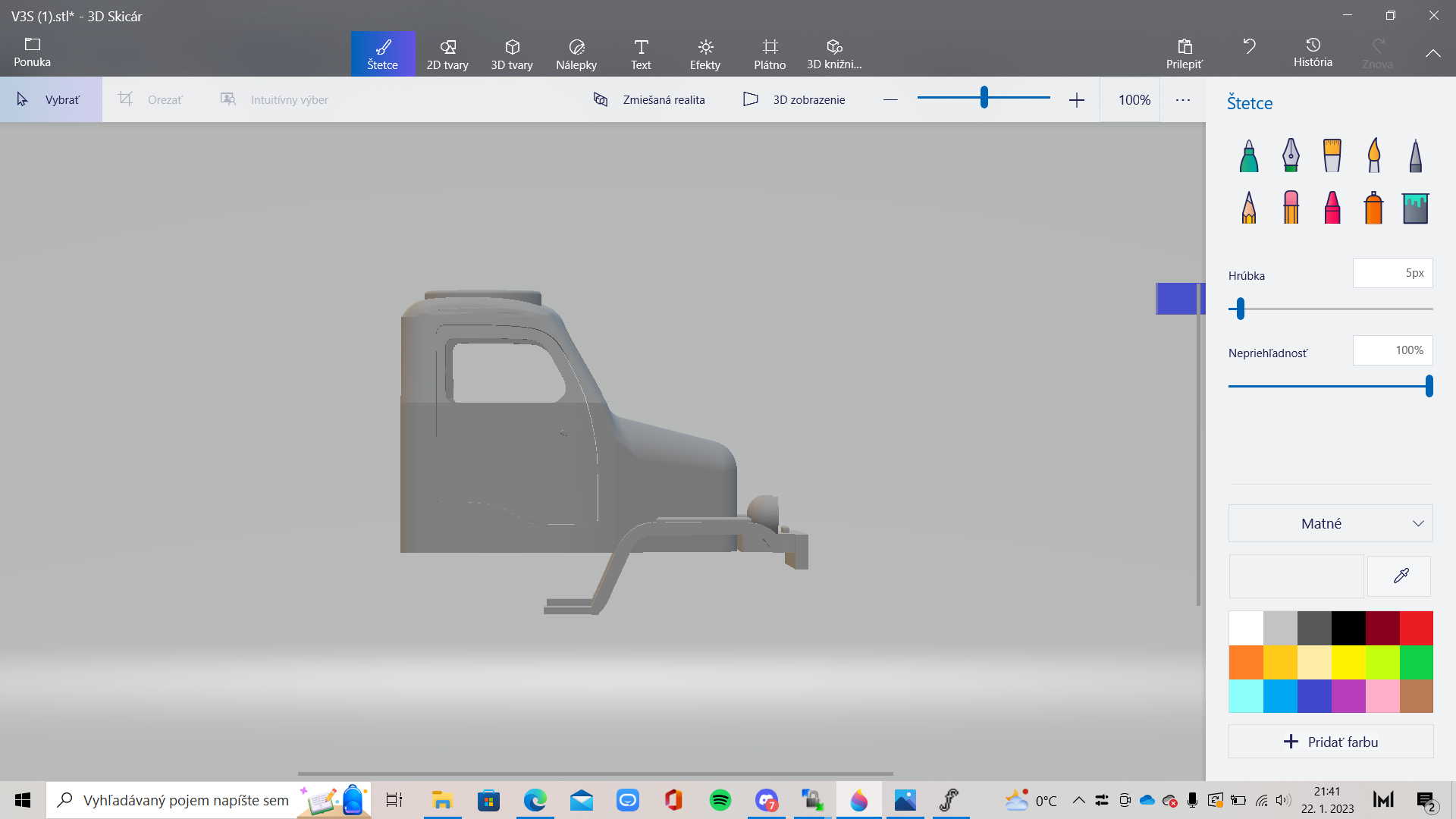1456x819 pixels.
Task: Open the 3D knižnica tab
Action: (834, 54)
